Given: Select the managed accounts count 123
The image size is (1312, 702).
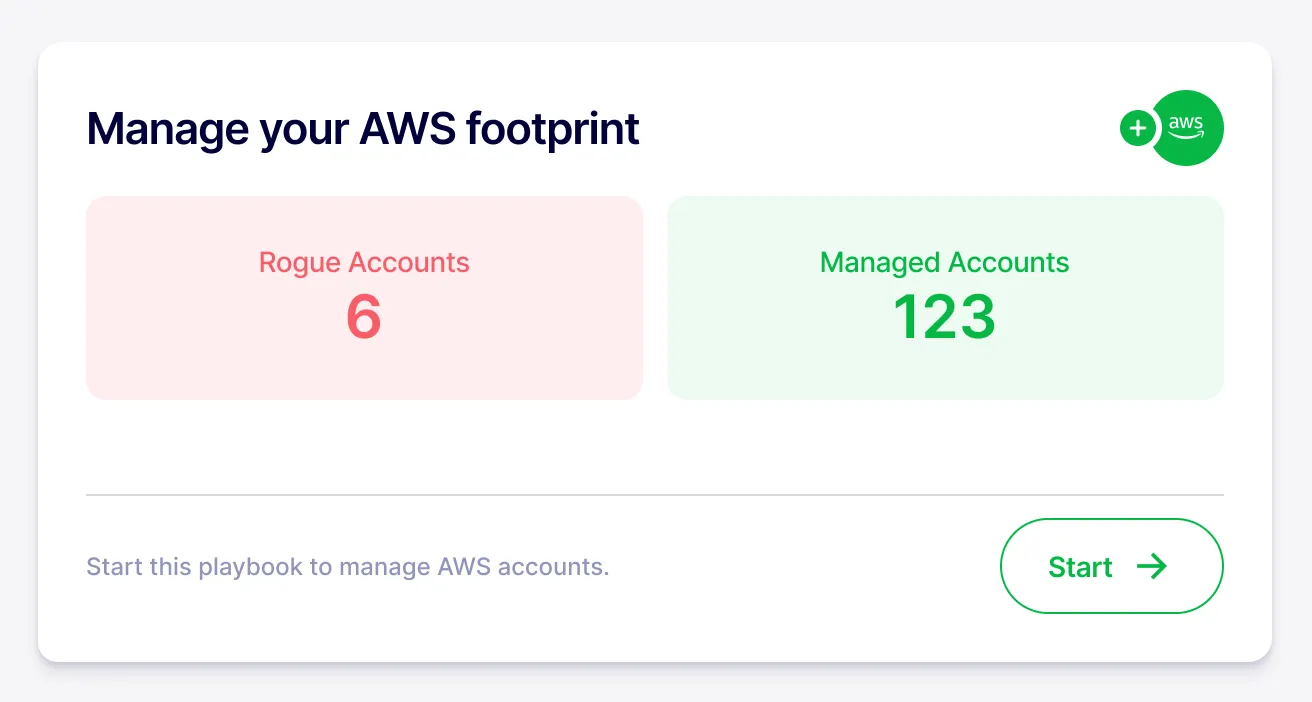Looking at the screenshot, I should [x=945, y=317].
